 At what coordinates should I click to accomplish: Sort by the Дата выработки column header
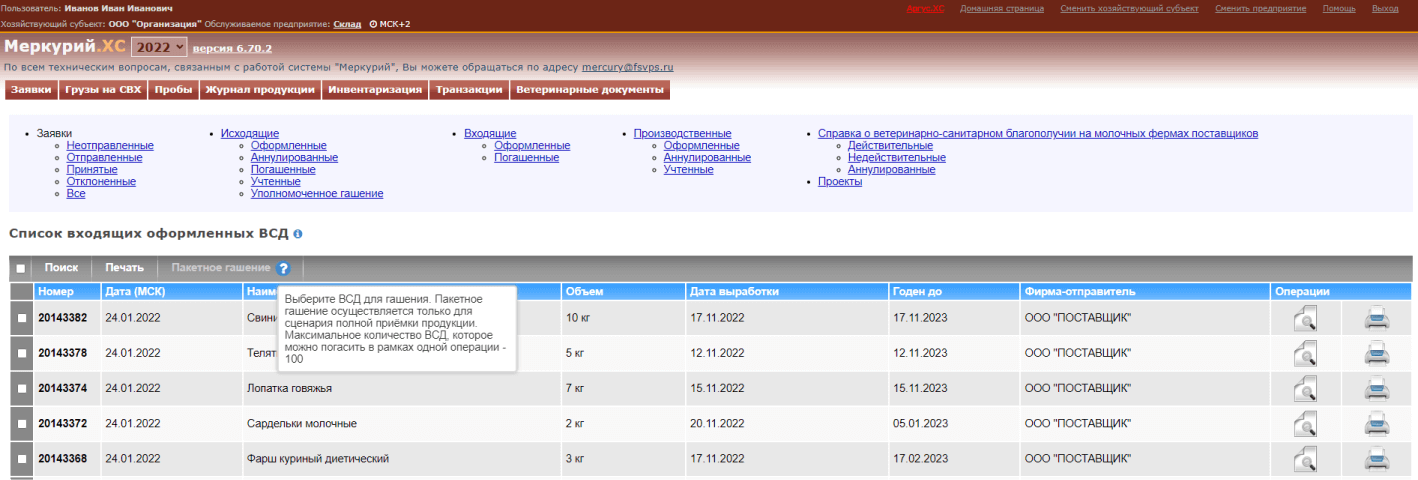coord(734,292)
